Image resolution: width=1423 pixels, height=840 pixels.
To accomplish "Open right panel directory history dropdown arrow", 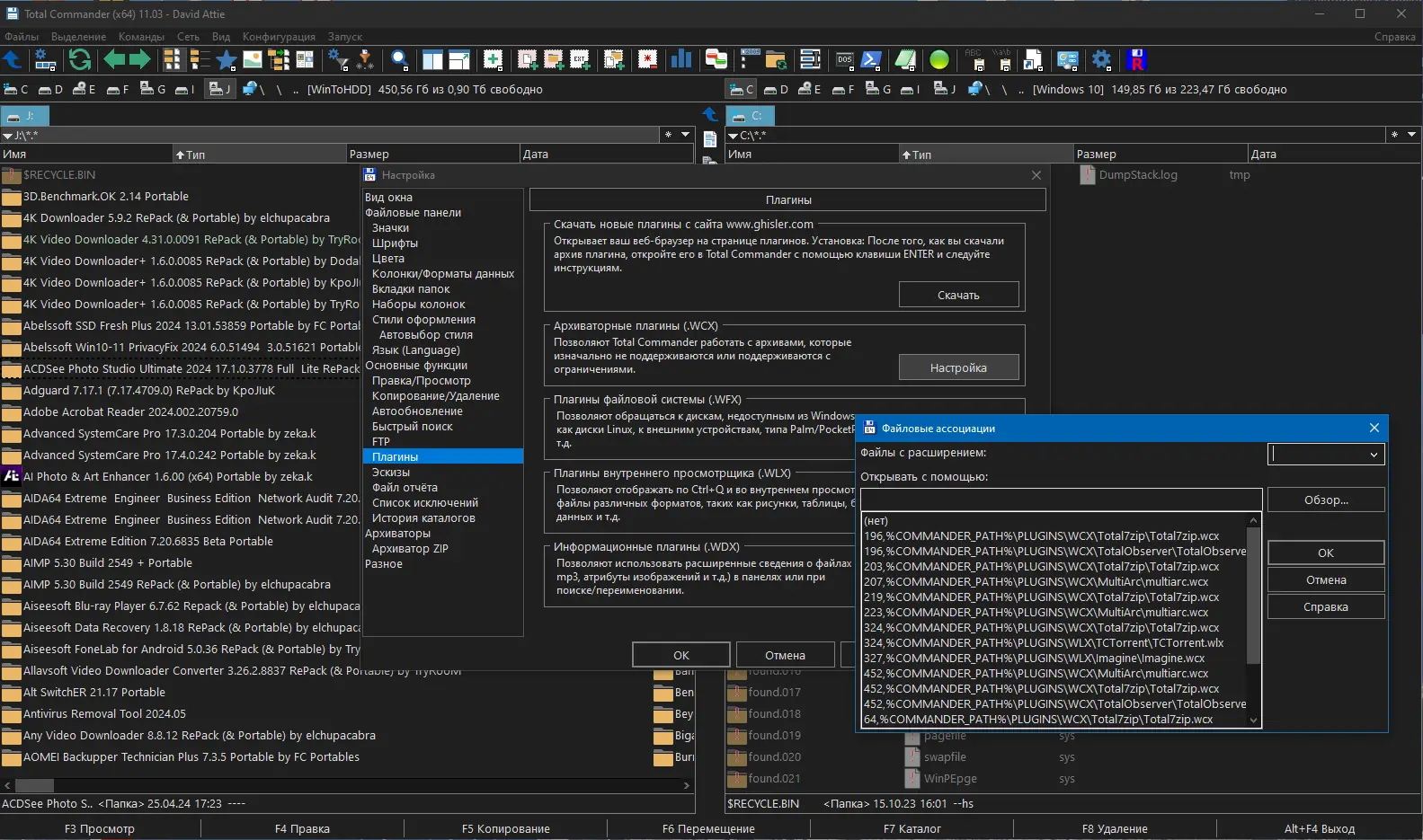I will [x=1411, y=135].
